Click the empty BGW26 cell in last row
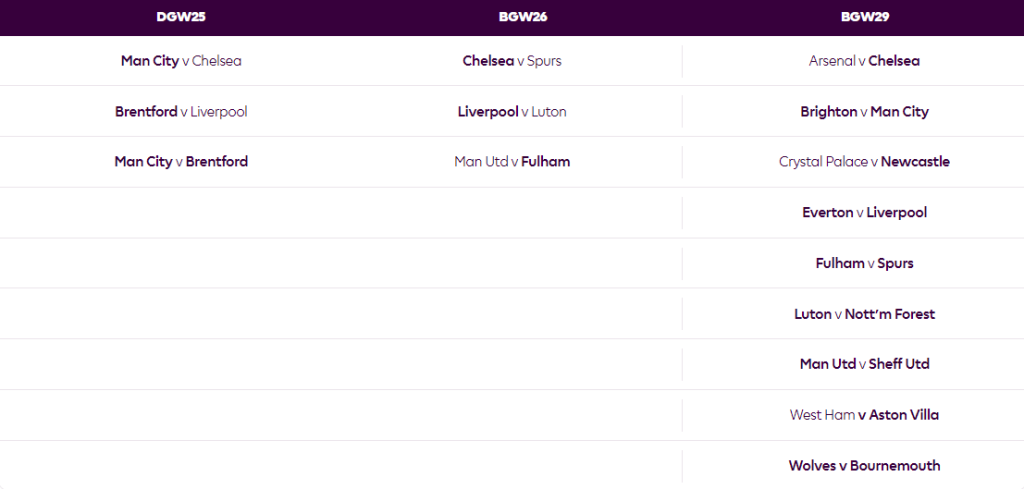This screenshot has height=489, width=1024. [x=512, y=466]
